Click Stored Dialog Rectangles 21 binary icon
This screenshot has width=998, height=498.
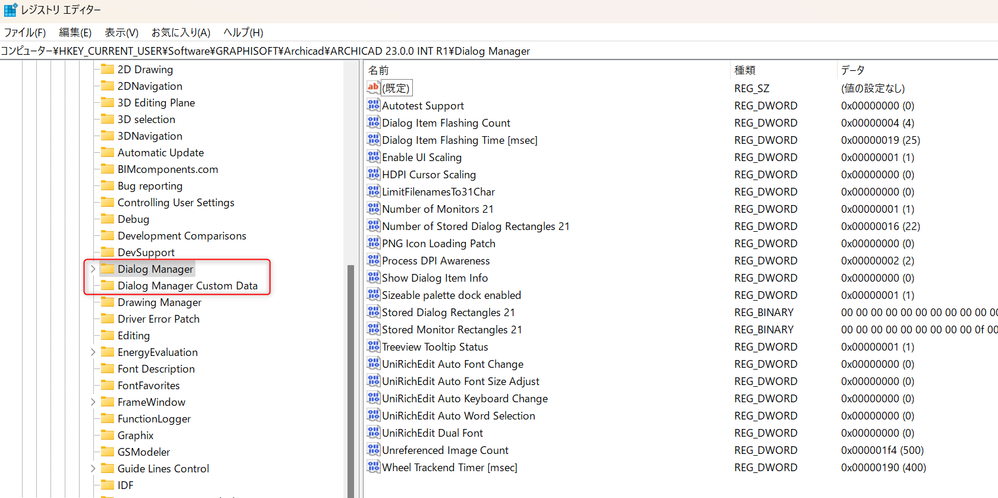[374, 312]
